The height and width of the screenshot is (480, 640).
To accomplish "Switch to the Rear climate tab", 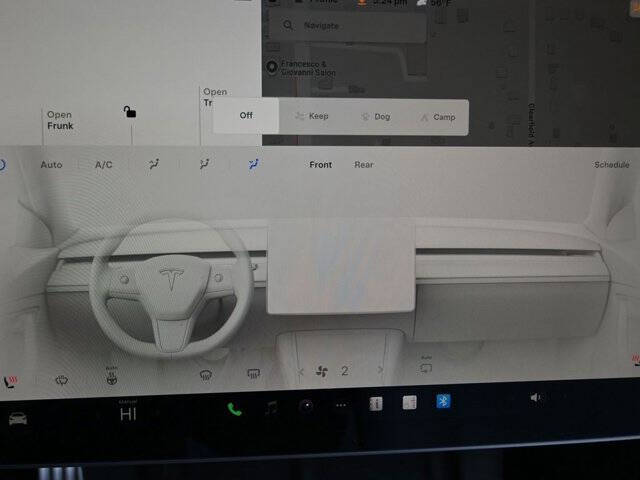I will pyautogui.click(x=364, y=165).
